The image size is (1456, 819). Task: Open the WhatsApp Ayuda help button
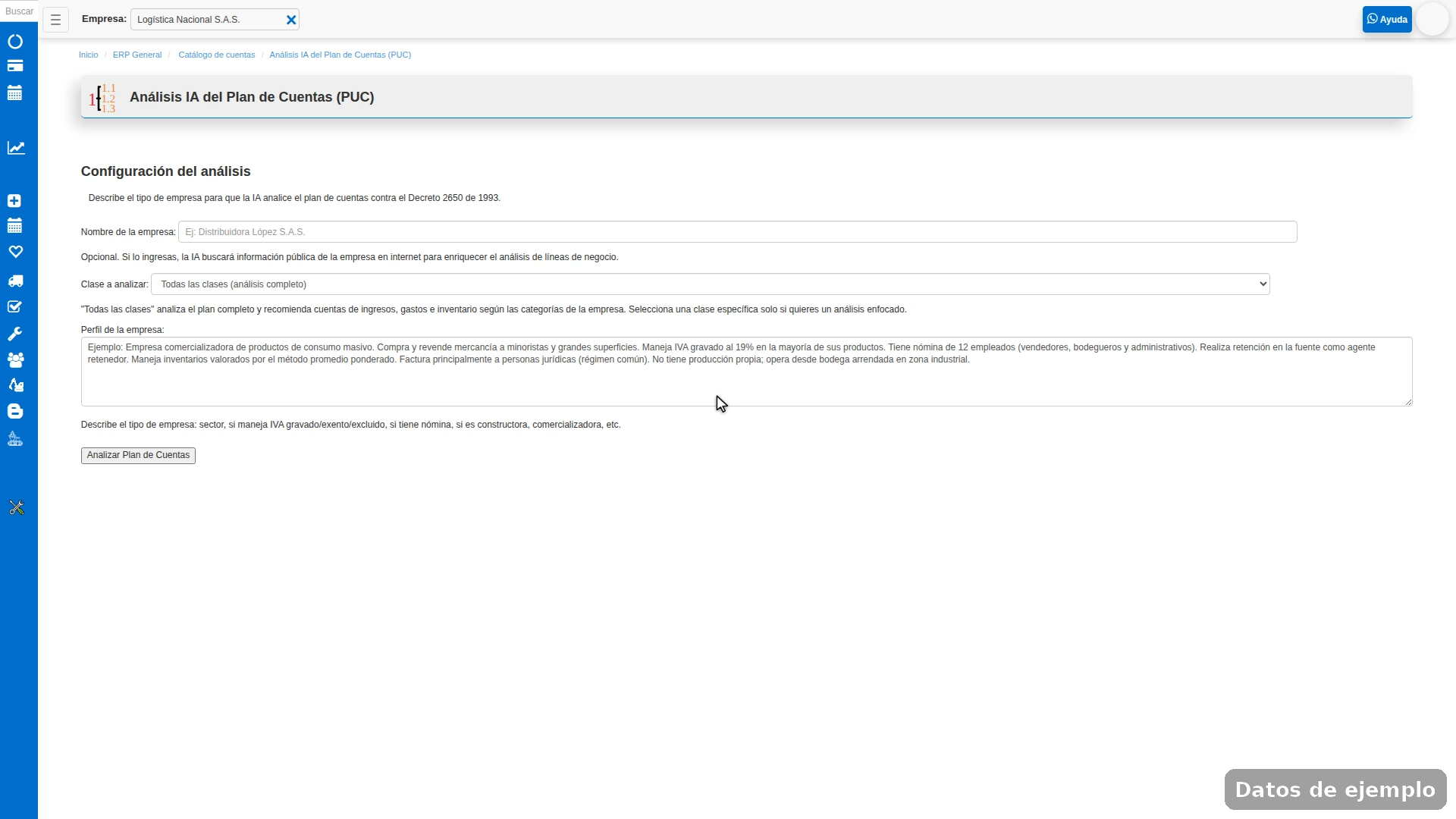(x=1387, y=20)
